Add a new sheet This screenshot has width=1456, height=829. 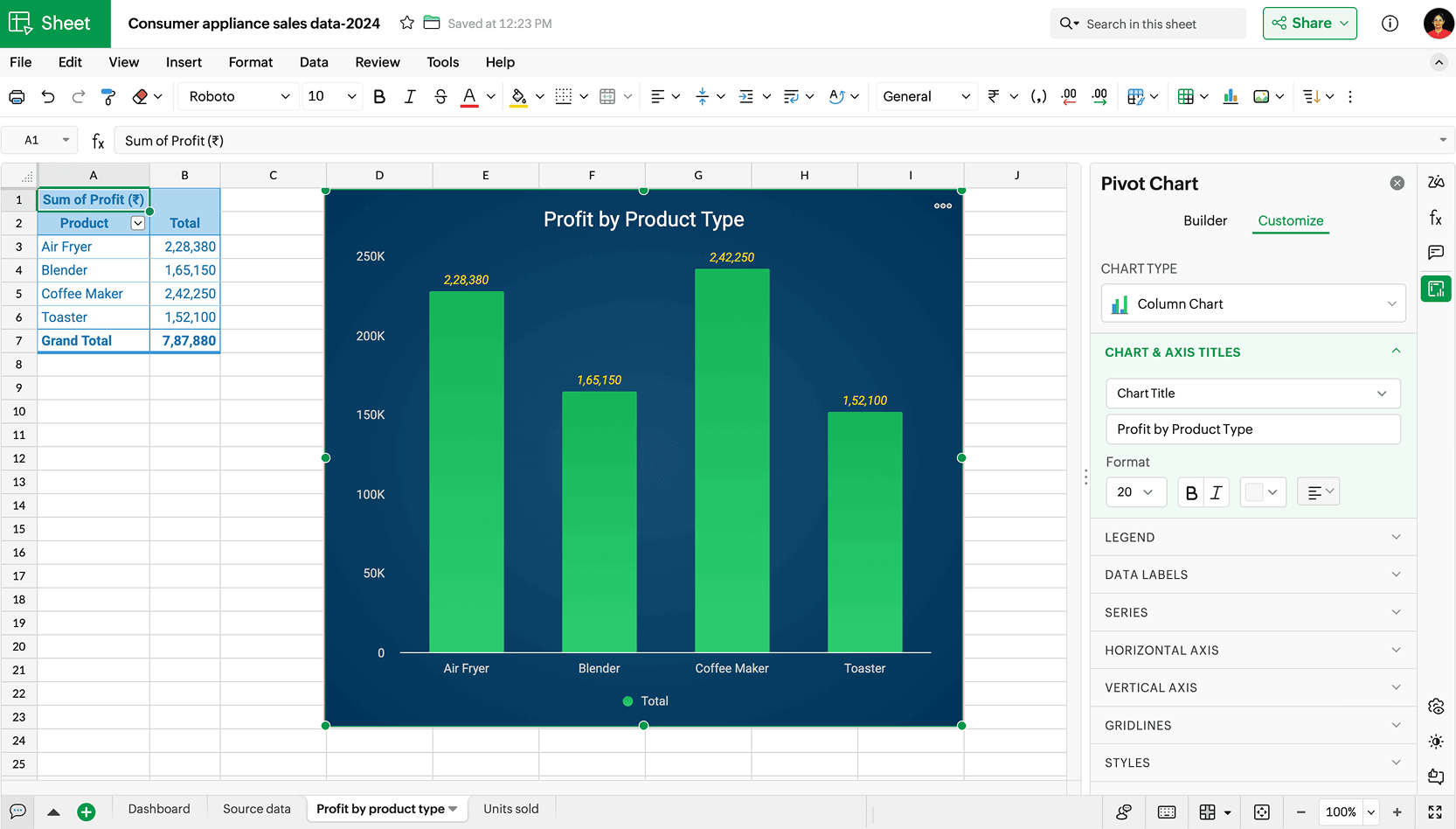click(x=87, y=812)
